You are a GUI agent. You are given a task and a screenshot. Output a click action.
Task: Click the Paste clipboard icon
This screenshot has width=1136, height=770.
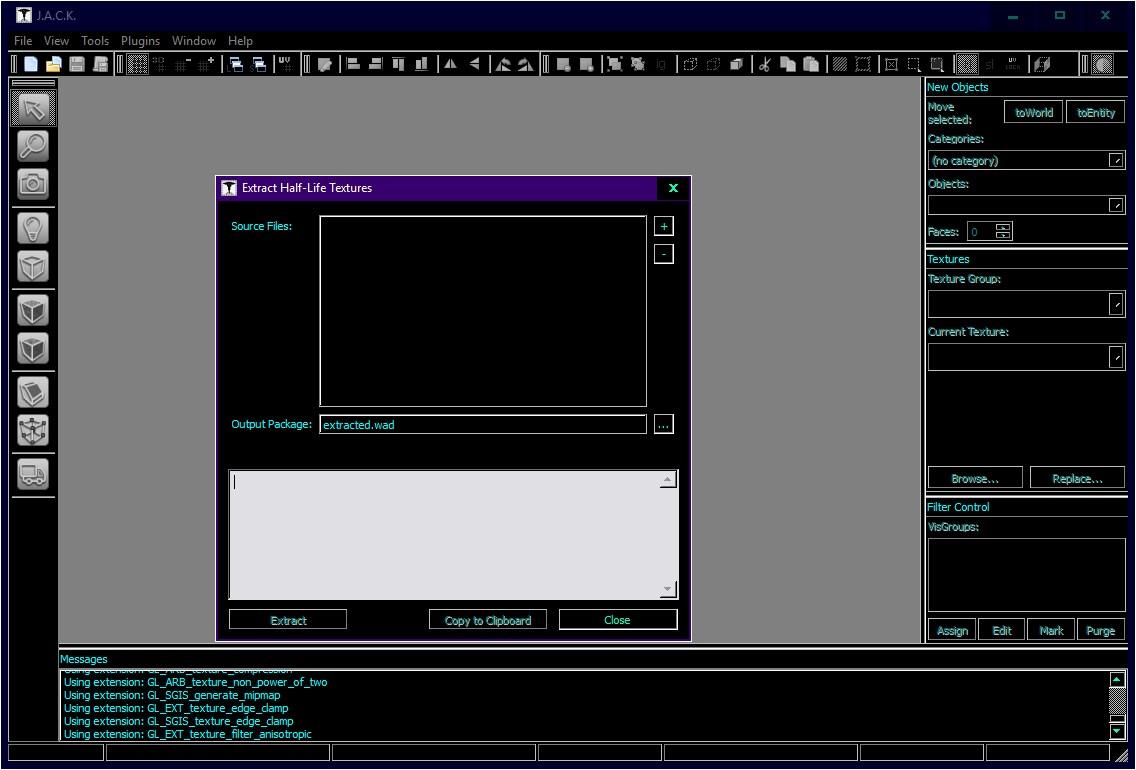pyautogui.click(x=811, y=64)
